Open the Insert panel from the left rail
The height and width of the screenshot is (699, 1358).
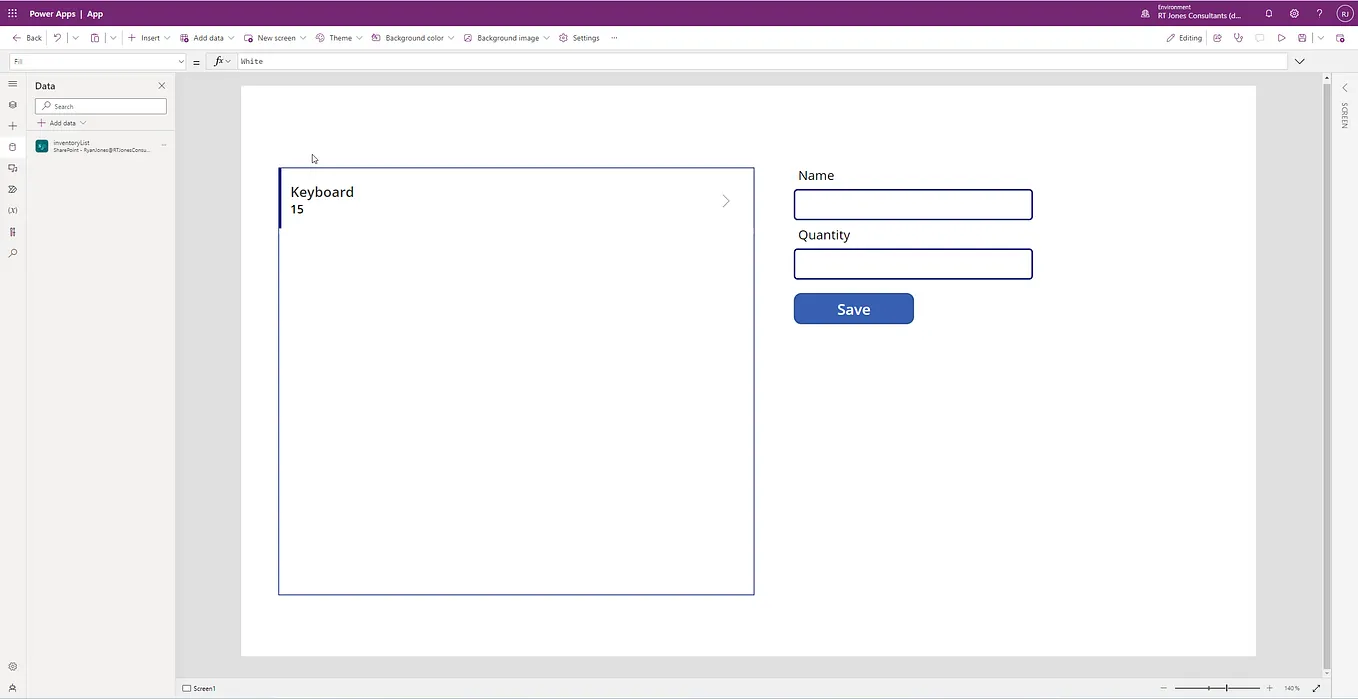[x=12, y=126]
